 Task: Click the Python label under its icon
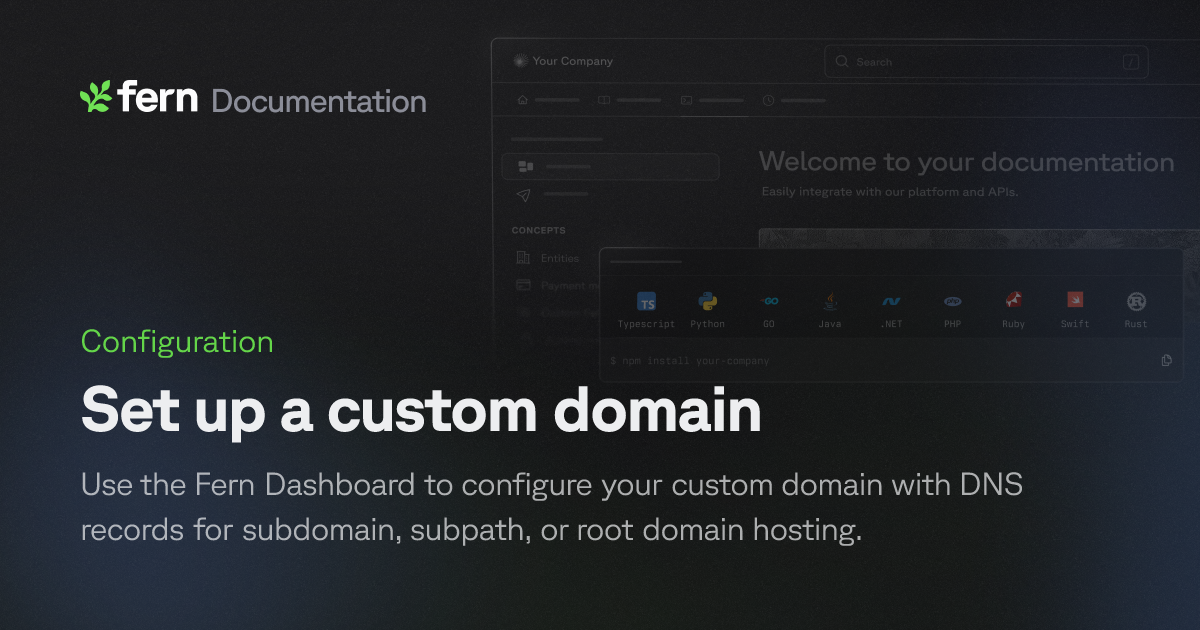tap(708, 324)
